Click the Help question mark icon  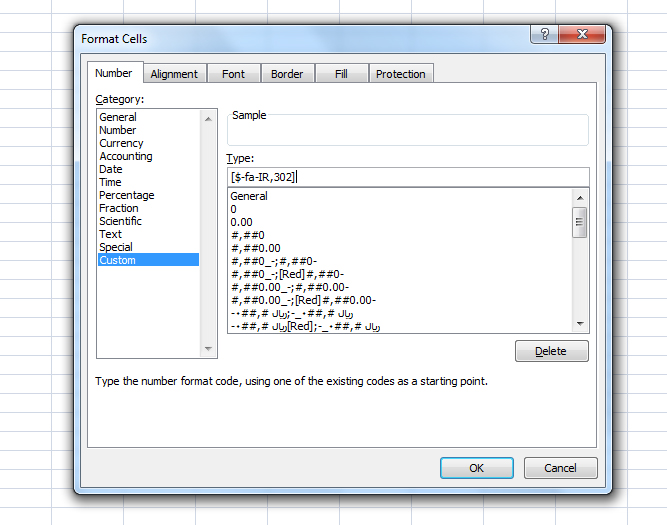point(544,34)
